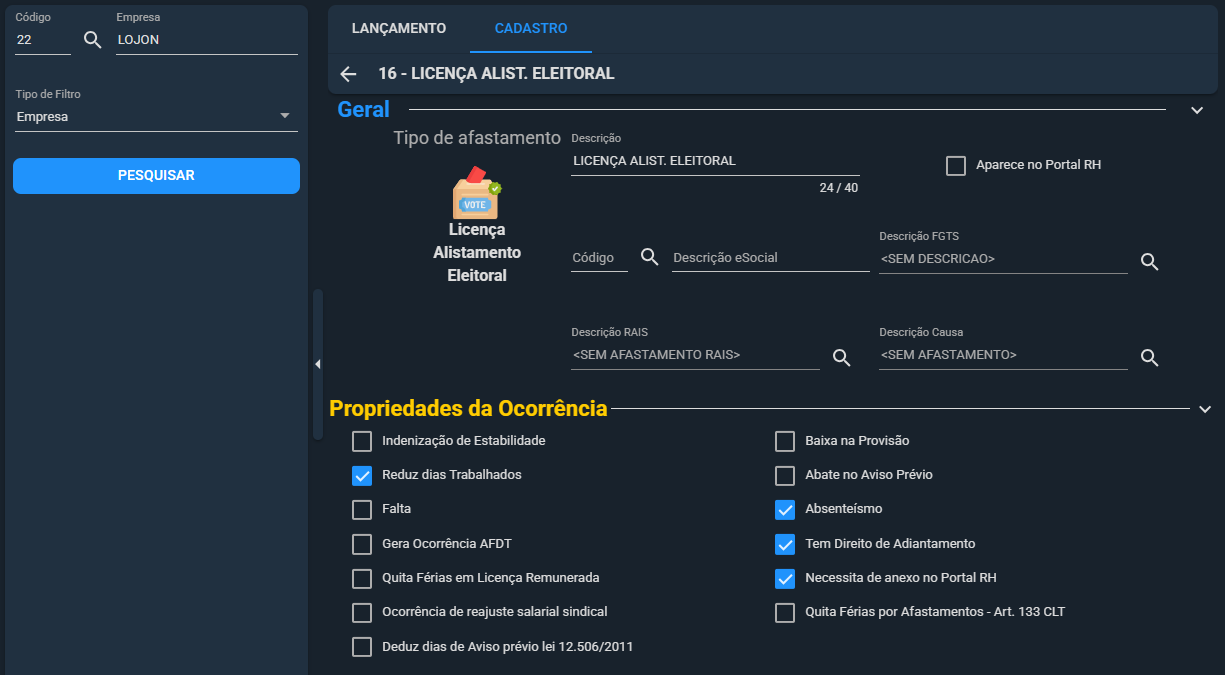Click the Descrição eSocial field
This screenshot has width=1225, height=675.
coord(771,258)
